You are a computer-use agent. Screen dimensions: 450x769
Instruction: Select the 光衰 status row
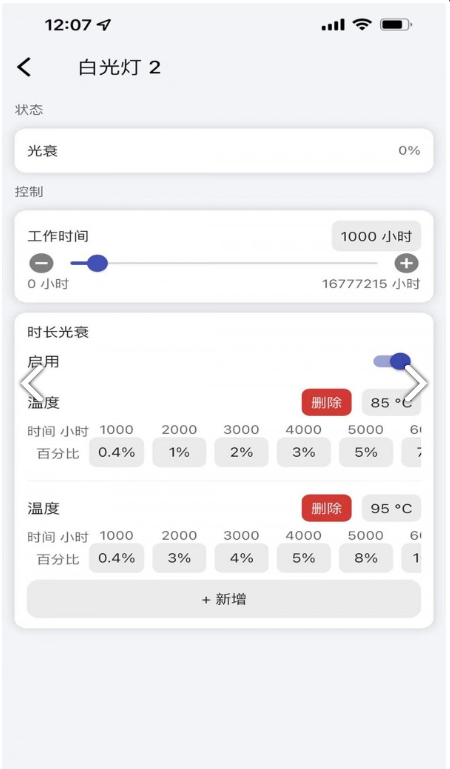pos(224,151)
